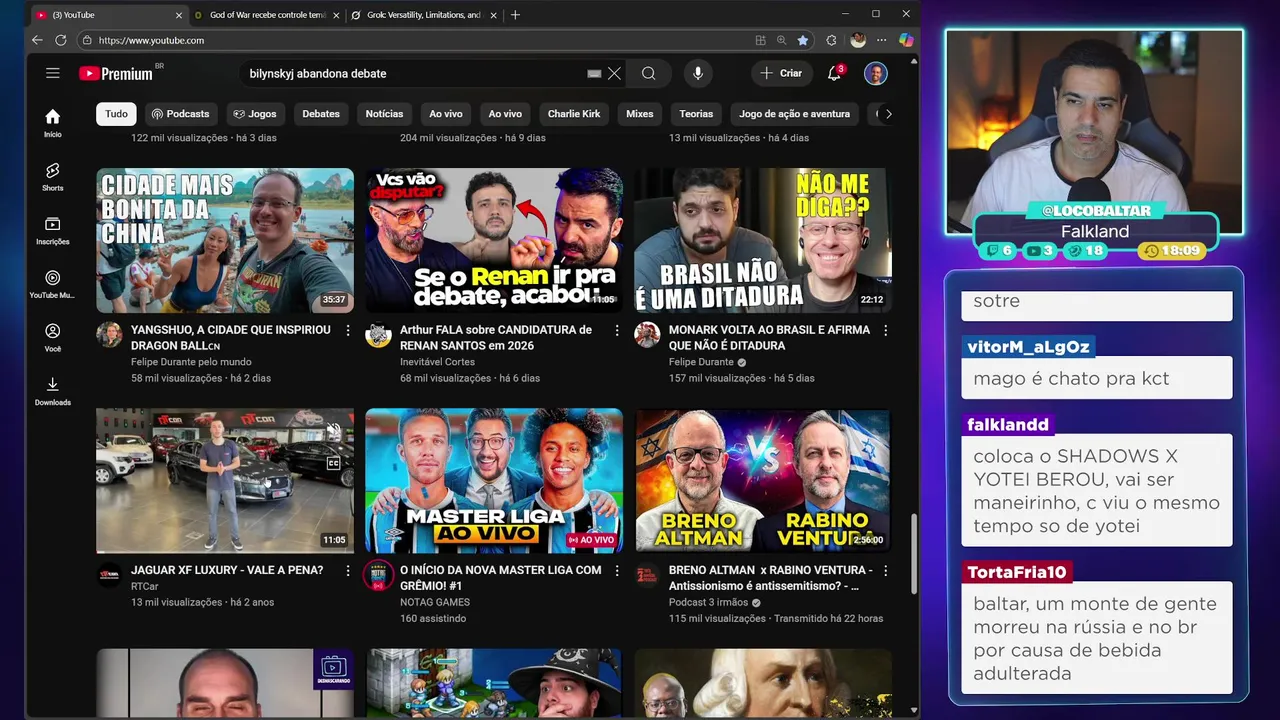Reload the page with the refresh icon
The height and width of the screenshot is (720, 1280).
(x=61, y=40)
